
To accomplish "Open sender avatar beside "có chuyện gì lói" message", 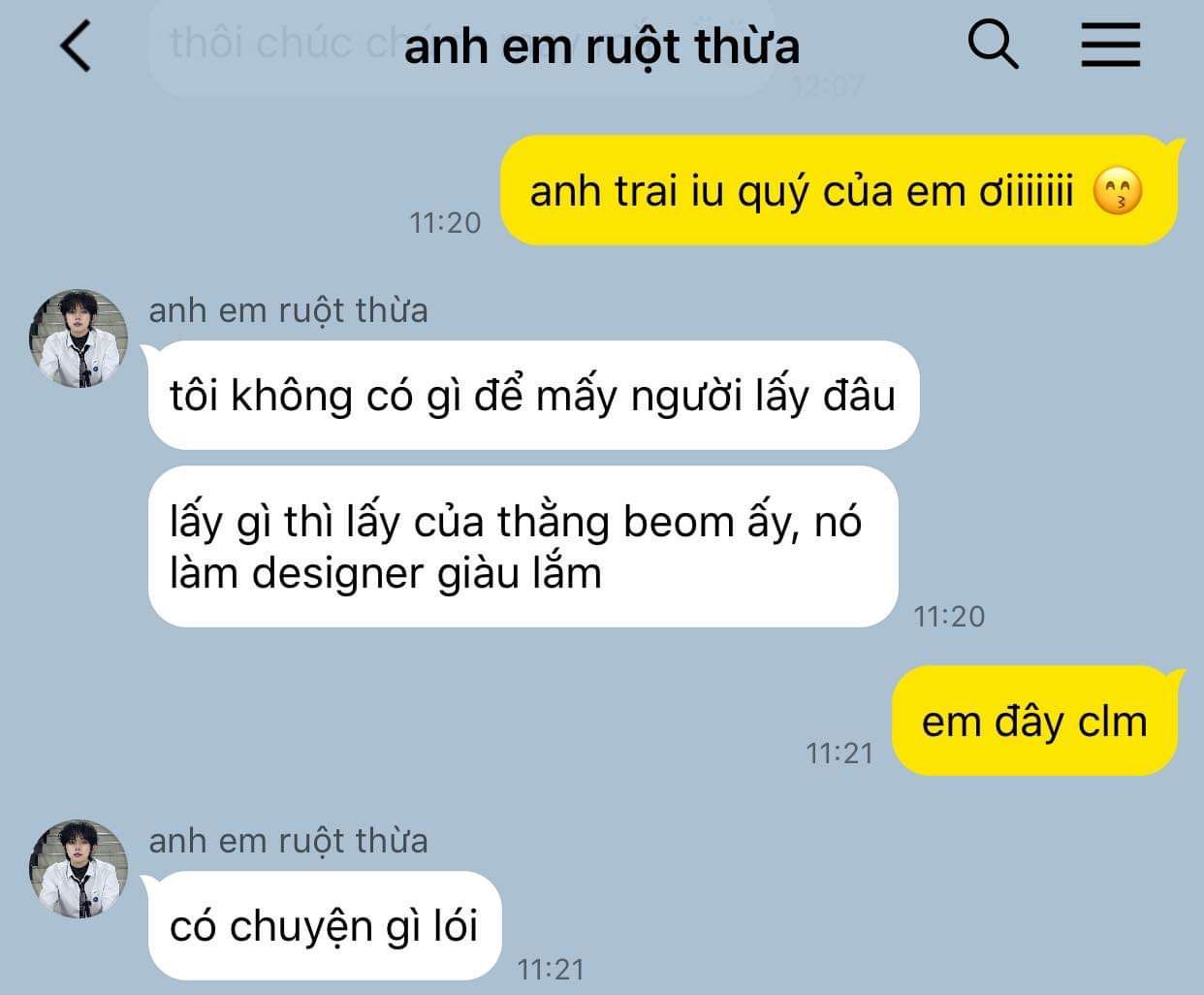I will click(x=79, y=869).
